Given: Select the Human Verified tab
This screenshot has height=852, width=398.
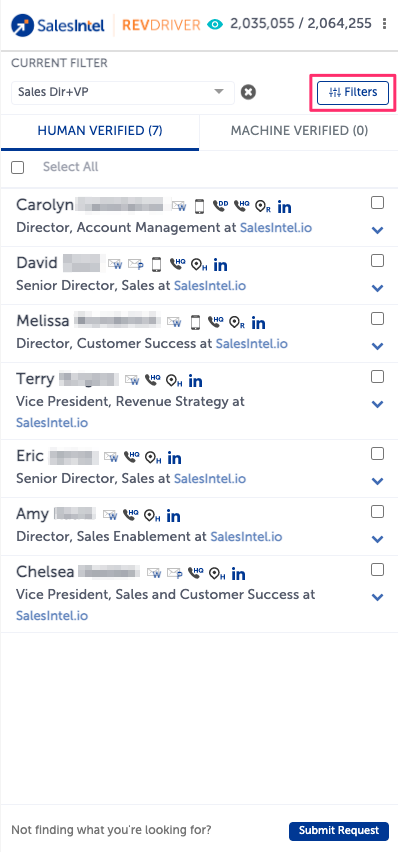Looking at the screenshot, I should pos(100,131).
